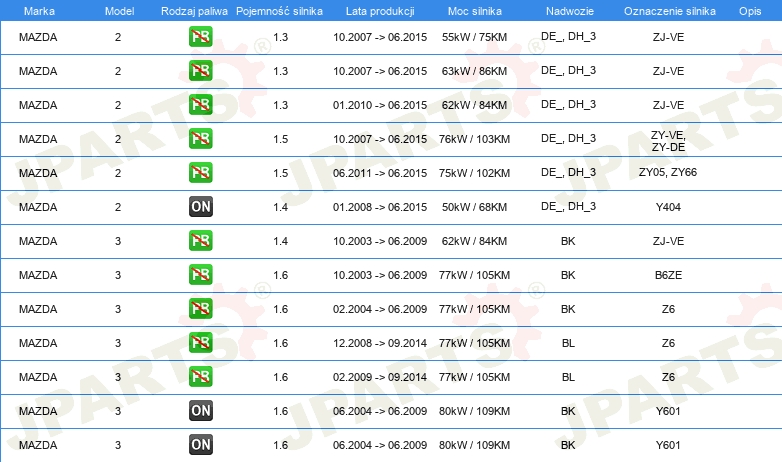Click the ZY05, ZY66 engine code
Viewport: 782px width, 462px height.
coord(668,173)
